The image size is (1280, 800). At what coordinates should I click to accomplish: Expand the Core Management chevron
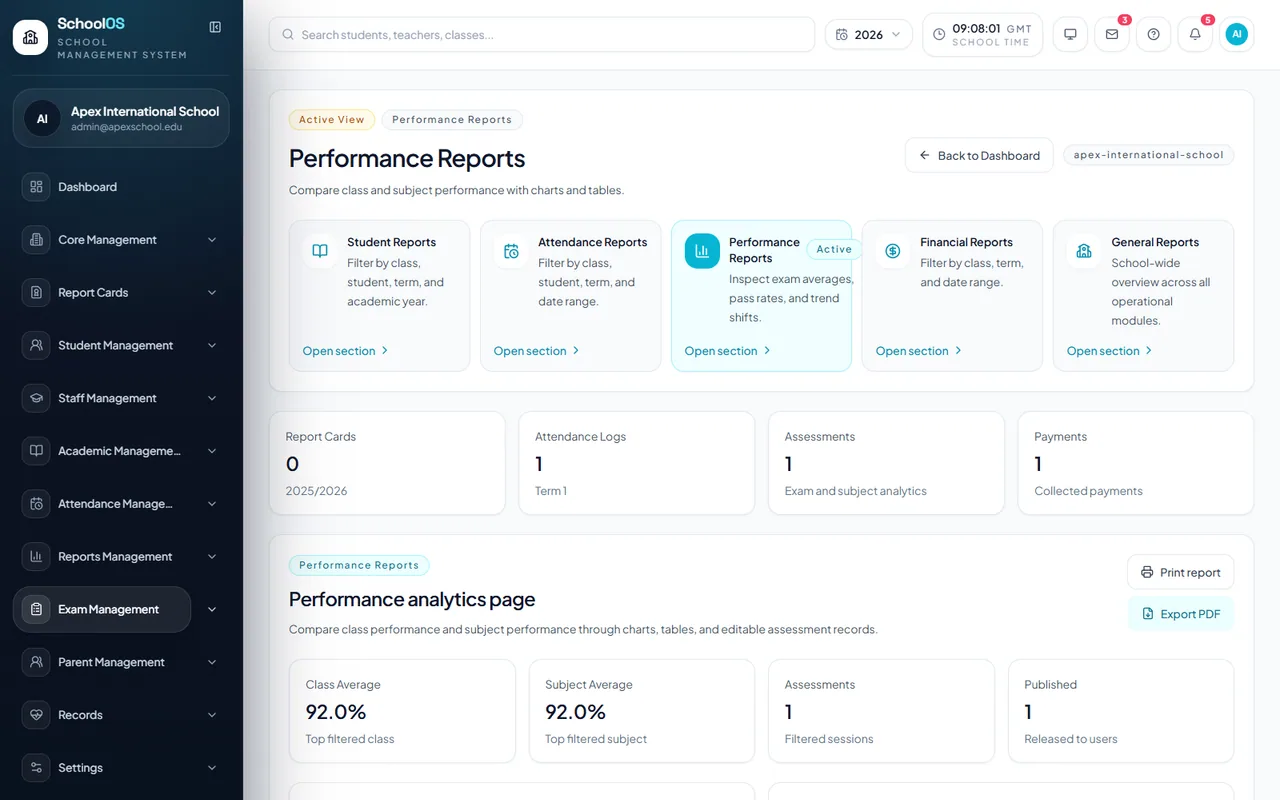coord(212,240)
